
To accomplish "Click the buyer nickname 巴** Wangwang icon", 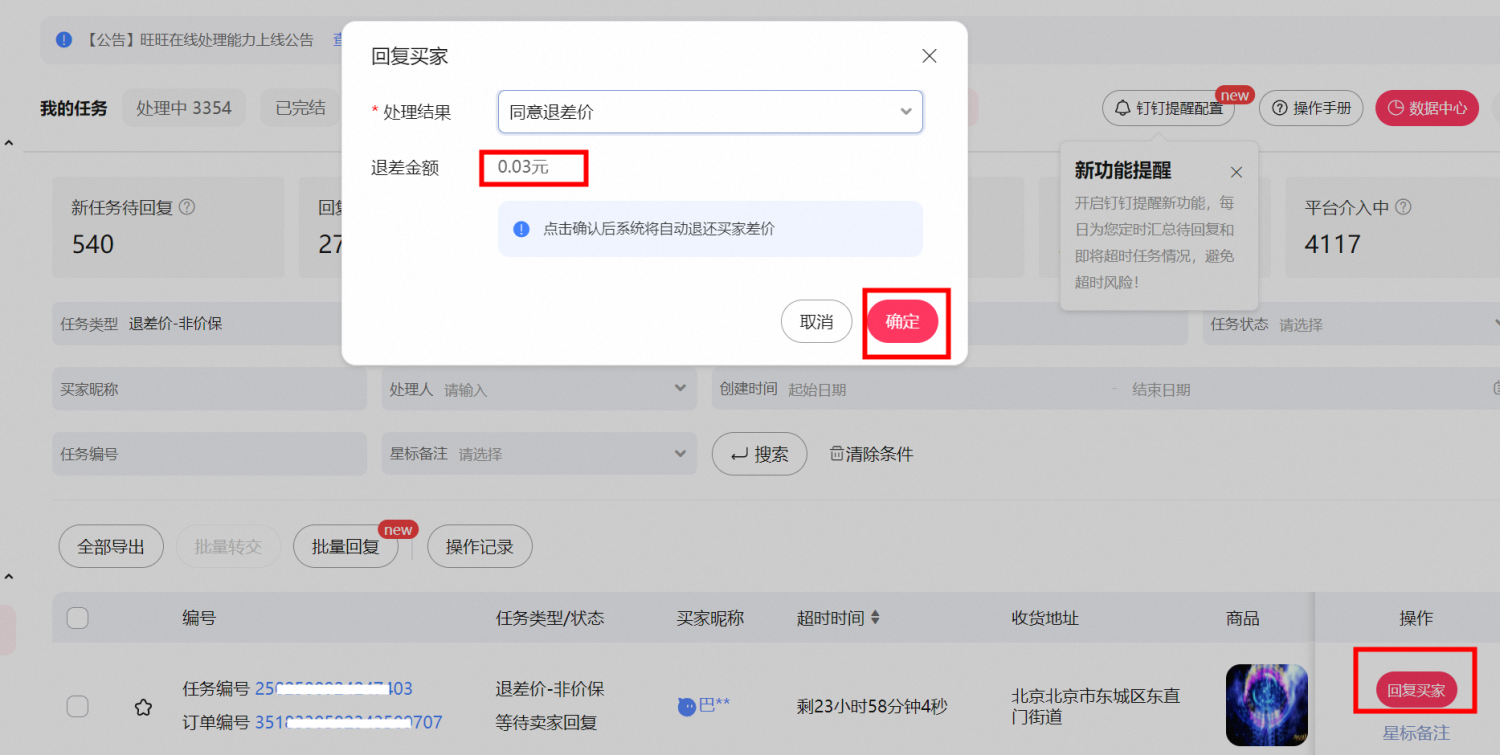I will pos(686,706).
